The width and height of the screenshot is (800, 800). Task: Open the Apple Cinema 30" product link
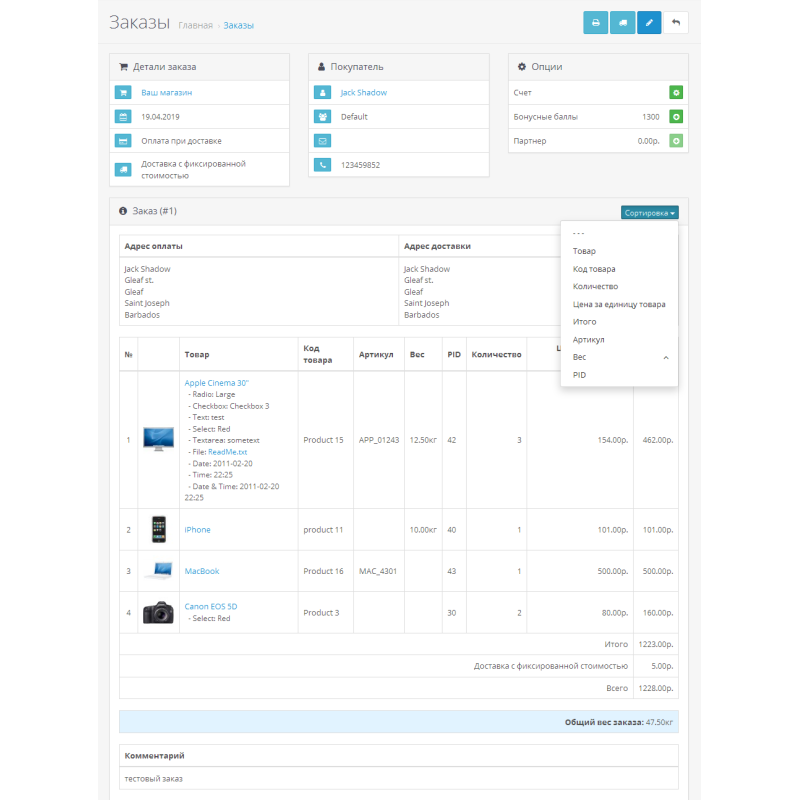pos(218,382)
